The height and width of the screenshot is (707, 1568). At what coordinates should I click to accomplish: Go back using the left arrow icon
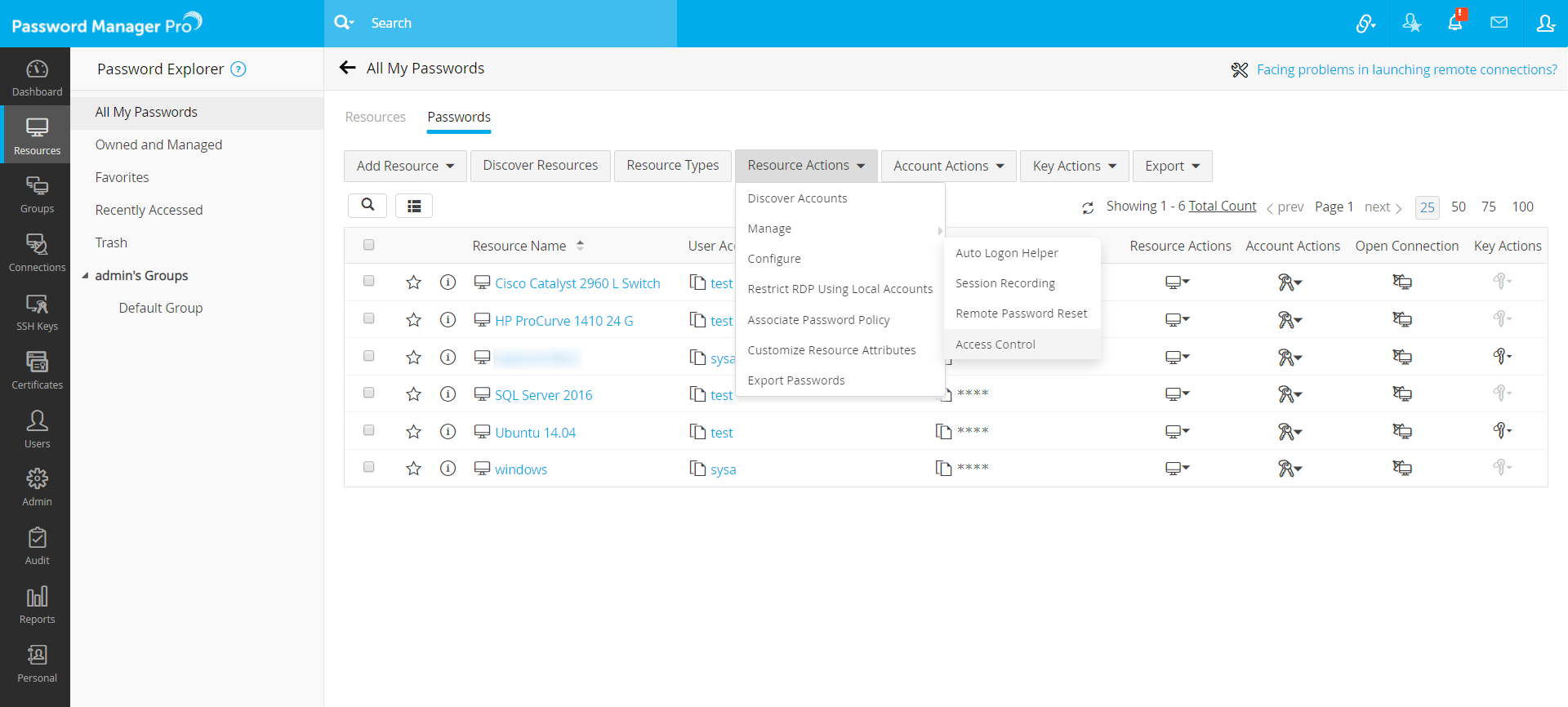(x=348, y=68)
